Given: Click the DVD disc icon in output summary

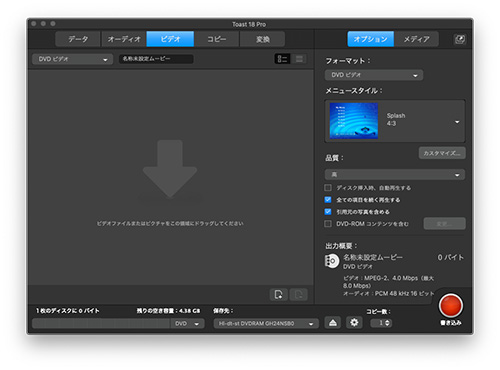Looking at the screenshot, I should click(332, 261).
